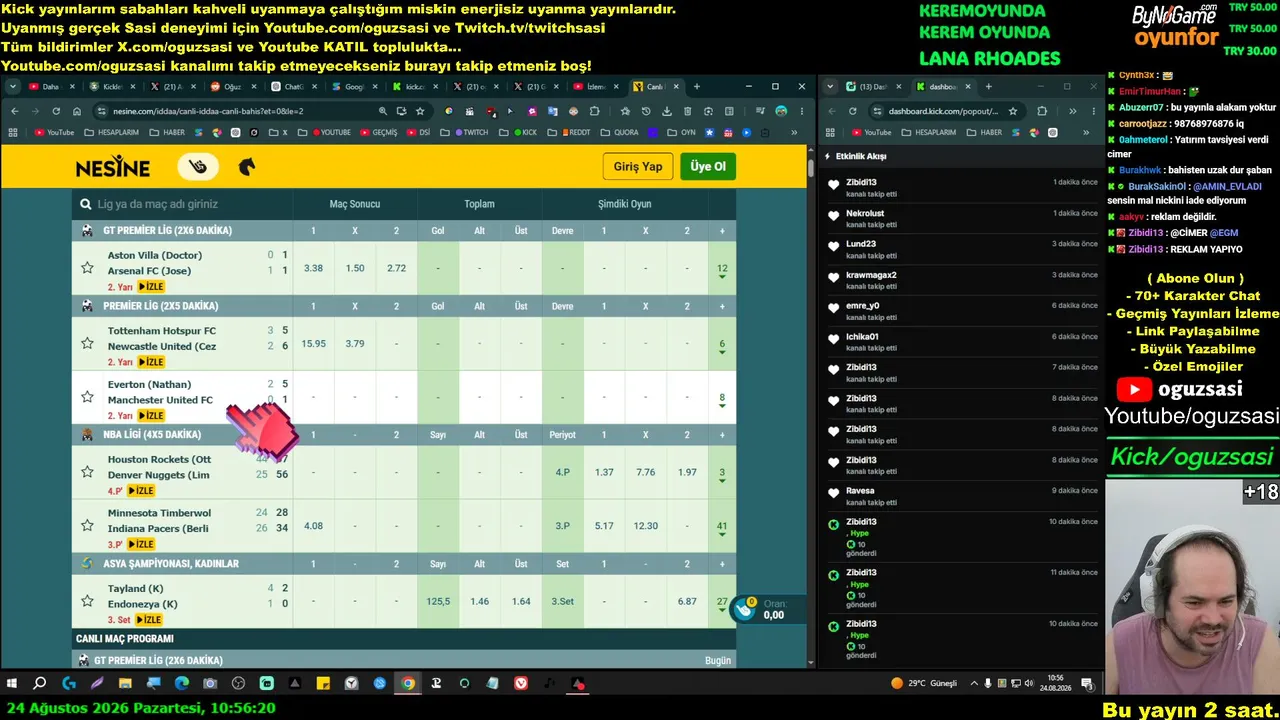
Task: Star the Tayland vs Endonezya match
Action: (x=87, y=601)
